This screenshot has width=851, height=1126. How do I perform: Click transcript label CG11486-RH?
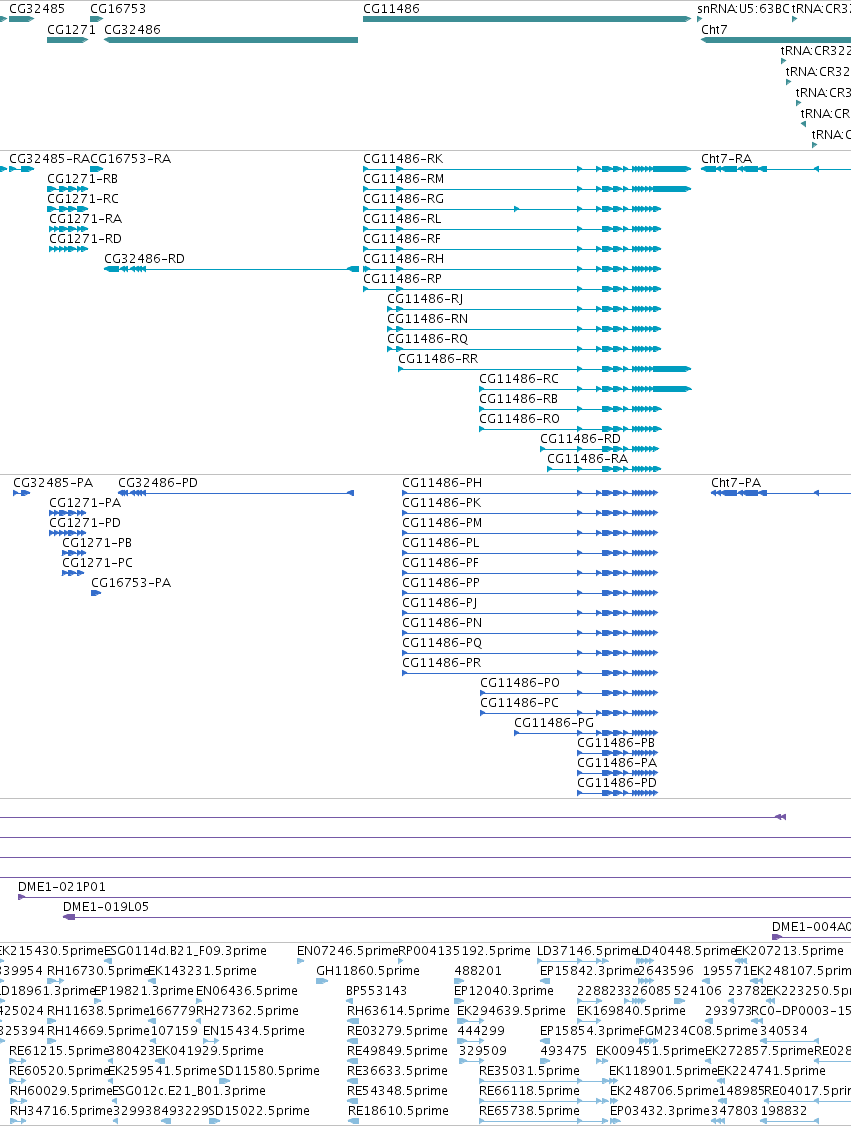[404, 259]
